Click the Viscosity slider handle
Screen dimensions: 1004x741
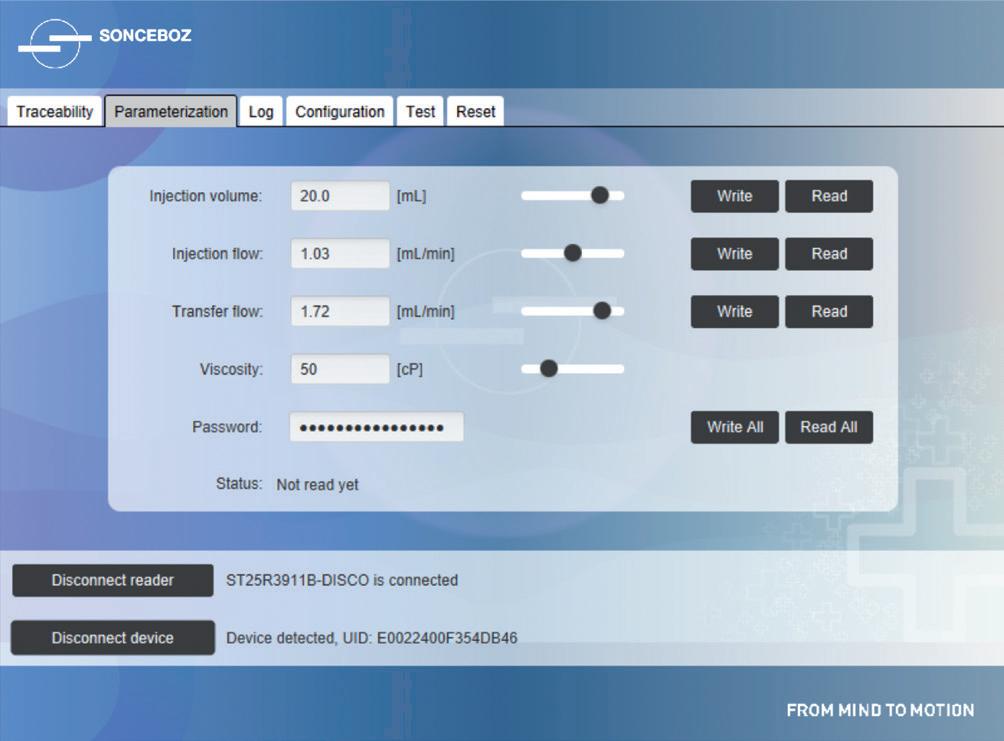[x=549, y=368]
